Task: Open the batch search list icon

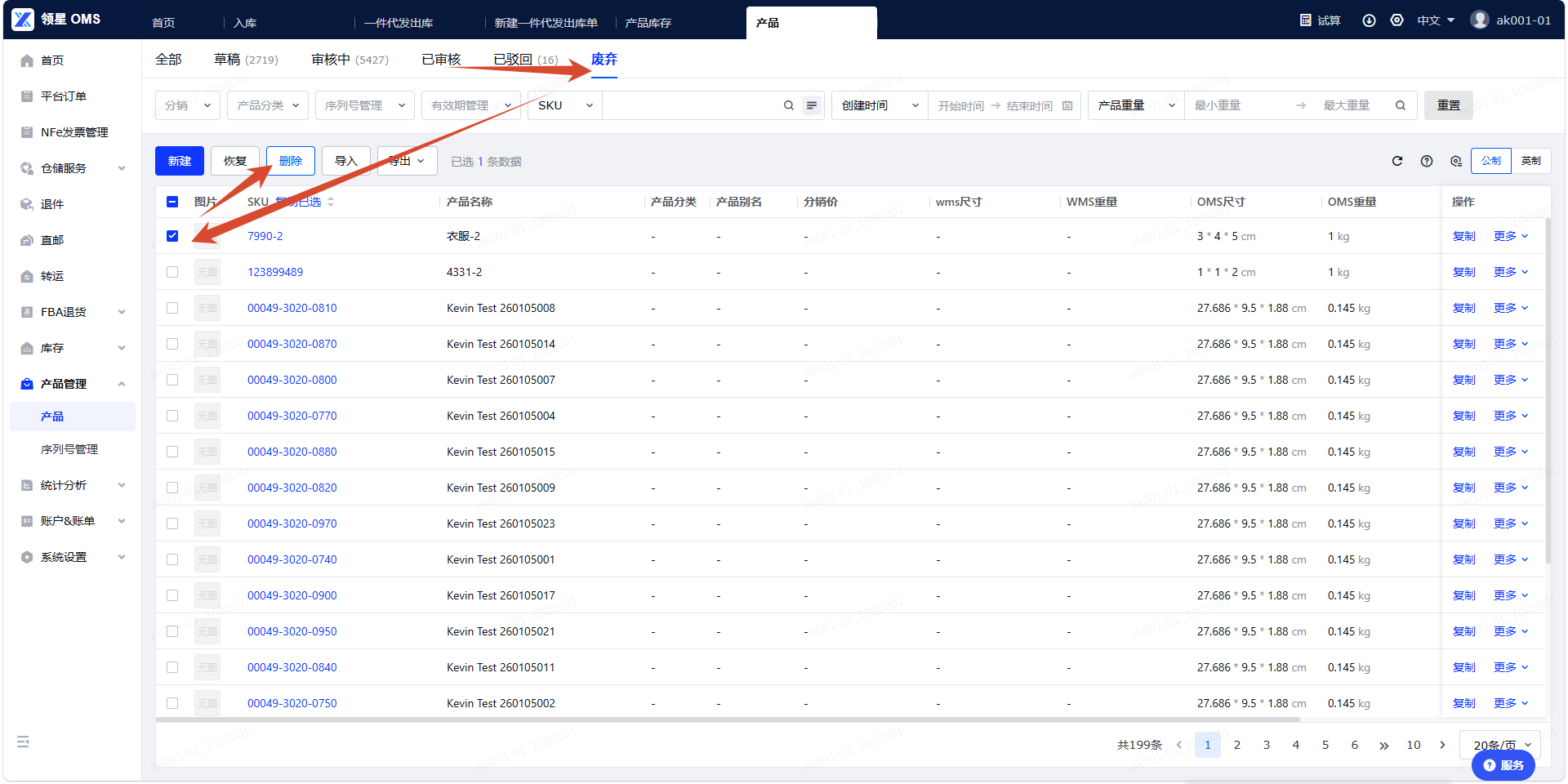Action: click(812, 105)
